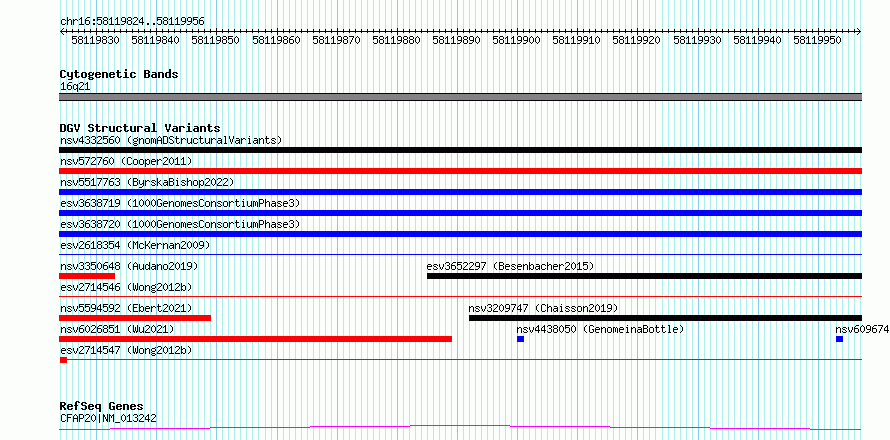Click the red nsv572760 variant bar
This screenshot has width=890, height=440.
[x=460, y=171]
